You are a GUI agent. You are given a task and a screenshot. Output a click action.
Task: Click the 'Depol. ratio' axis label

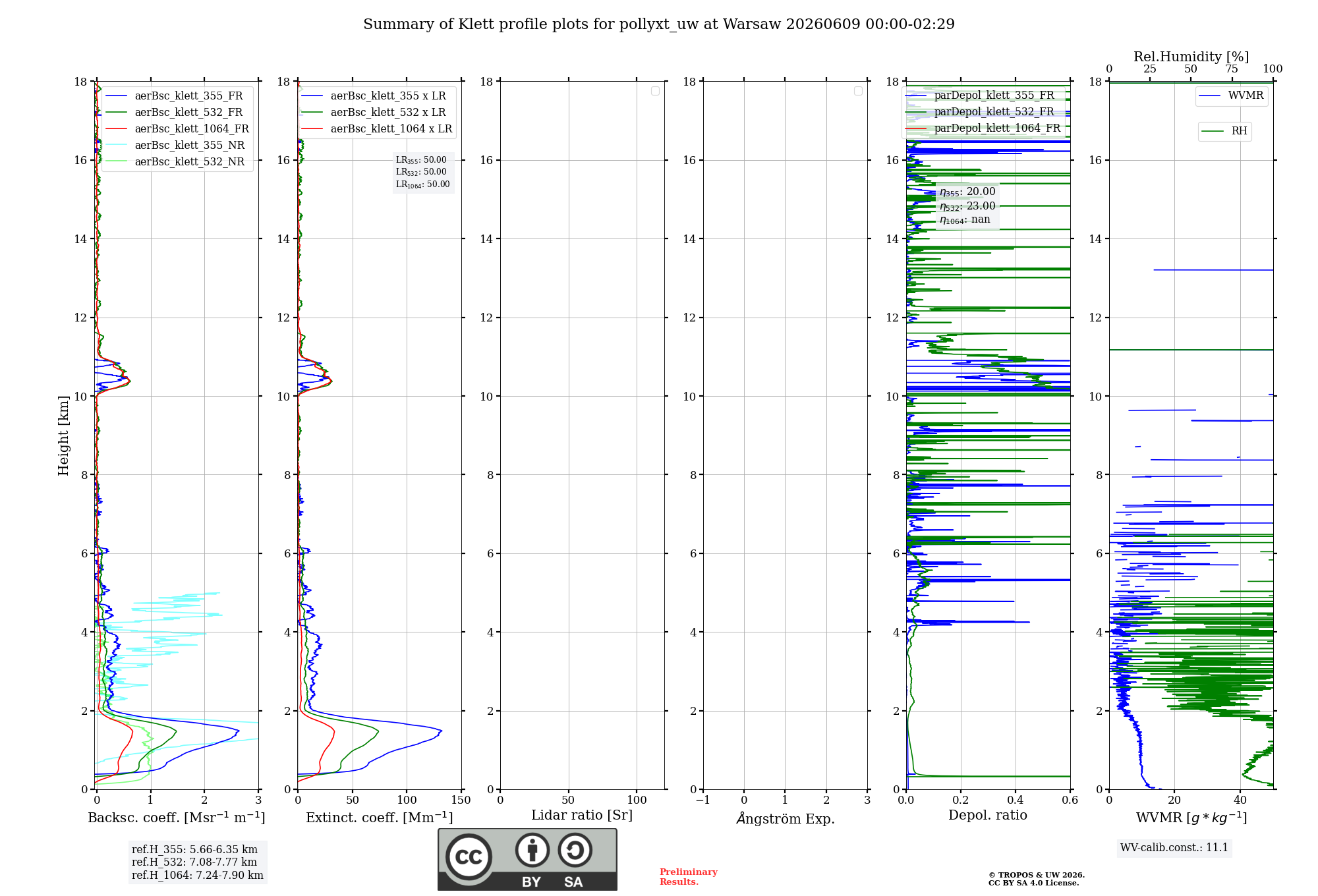click(988, 816)
